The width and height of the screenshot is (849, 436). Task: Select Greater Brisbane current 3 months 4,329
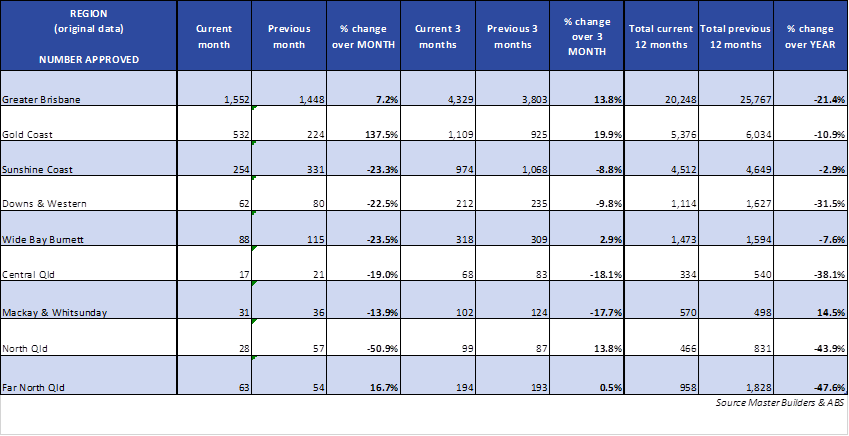coord(438,88)
